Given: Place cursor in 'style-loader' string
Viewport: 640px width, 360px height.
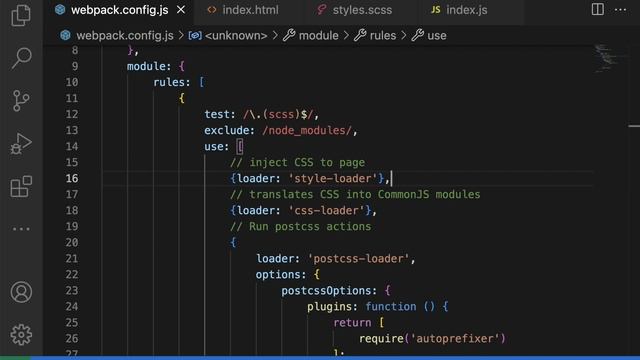Looking at the screenshot, I should (332, 178).
